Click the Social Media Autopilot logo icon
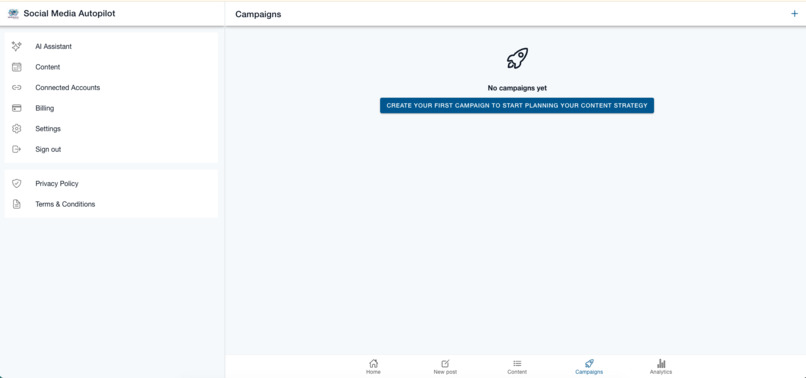Viewport: 806px width, 378px height. click(13, 14)
